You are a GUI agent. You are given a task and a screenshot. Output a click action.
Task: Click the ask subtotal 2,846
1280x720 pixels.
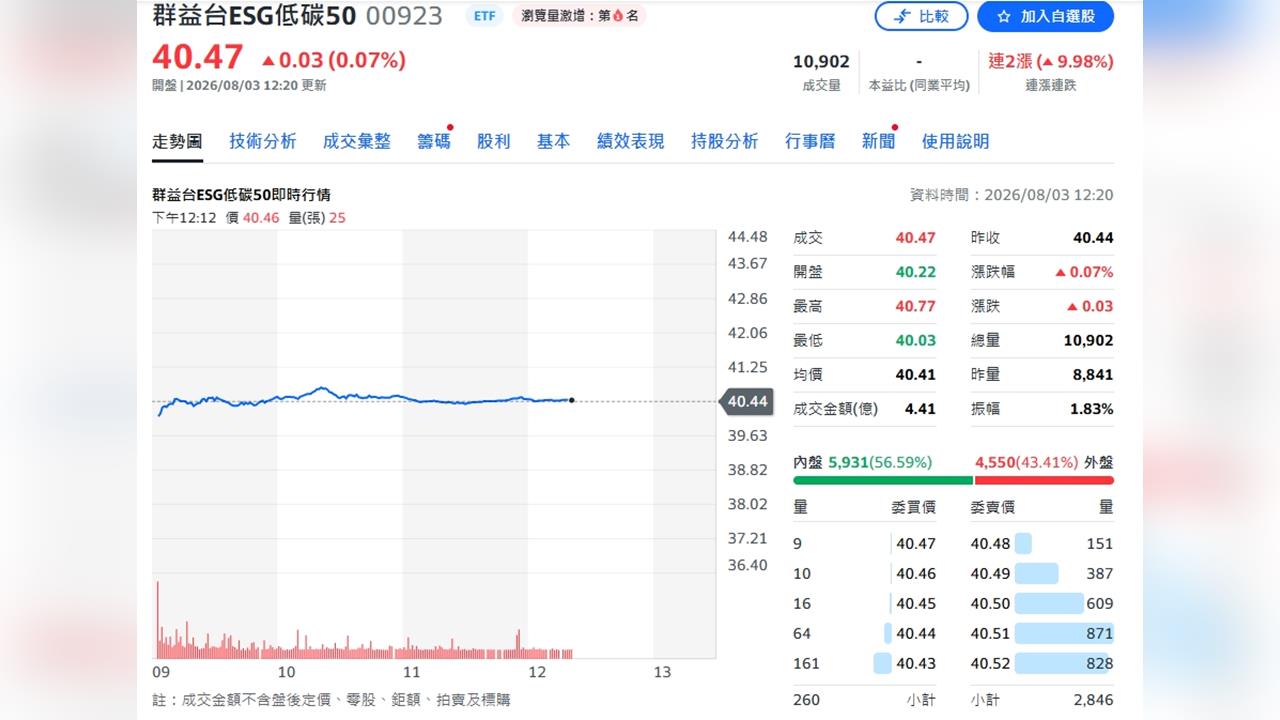click(1093, 700)
